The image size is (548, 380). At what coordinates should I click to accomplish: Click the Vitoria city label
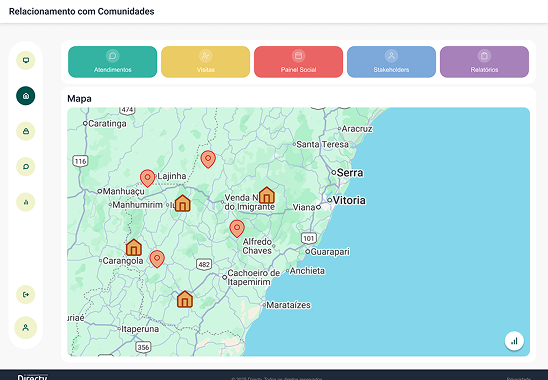click(x=349, y=200)
